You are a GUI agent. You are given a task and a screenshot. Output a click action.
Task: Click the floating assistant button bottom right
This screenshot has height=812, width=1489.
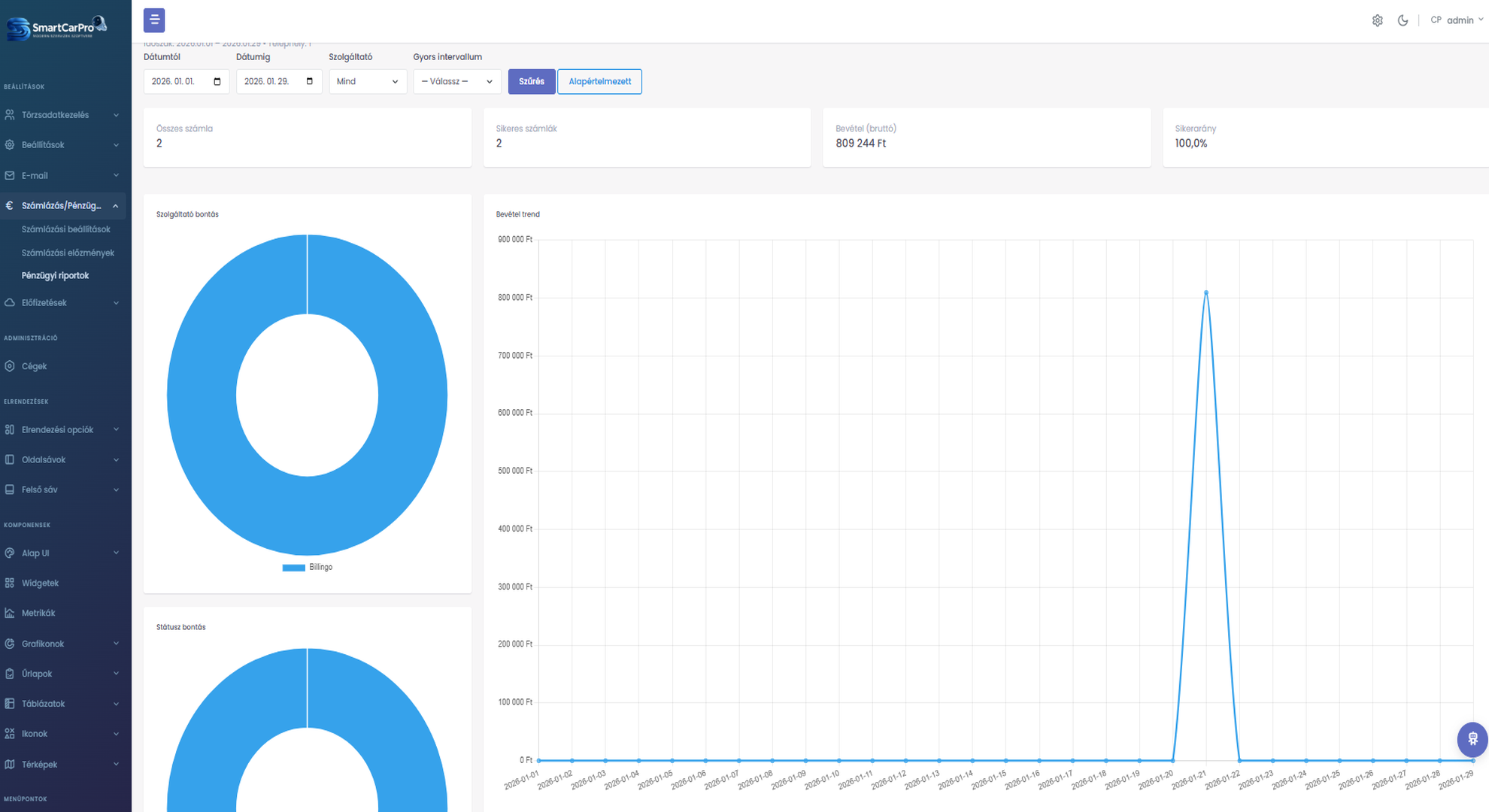[1472, 739]
